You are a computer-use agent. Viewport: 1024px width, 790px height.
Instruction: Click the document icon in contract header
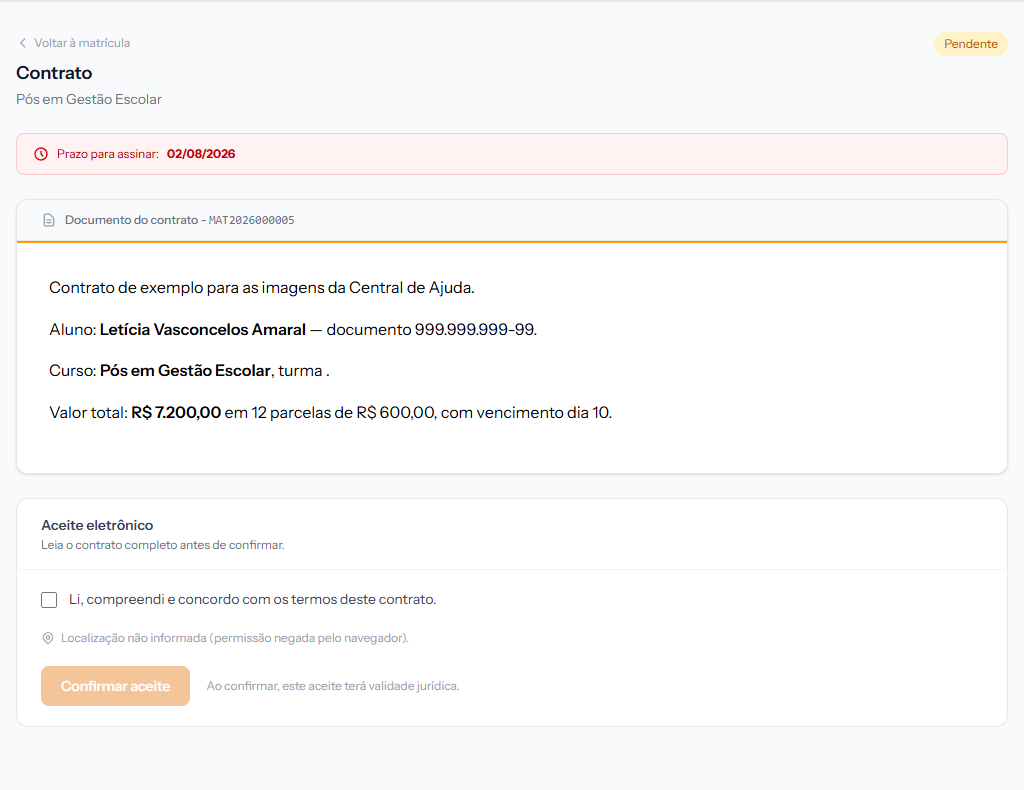pos(49,220)
